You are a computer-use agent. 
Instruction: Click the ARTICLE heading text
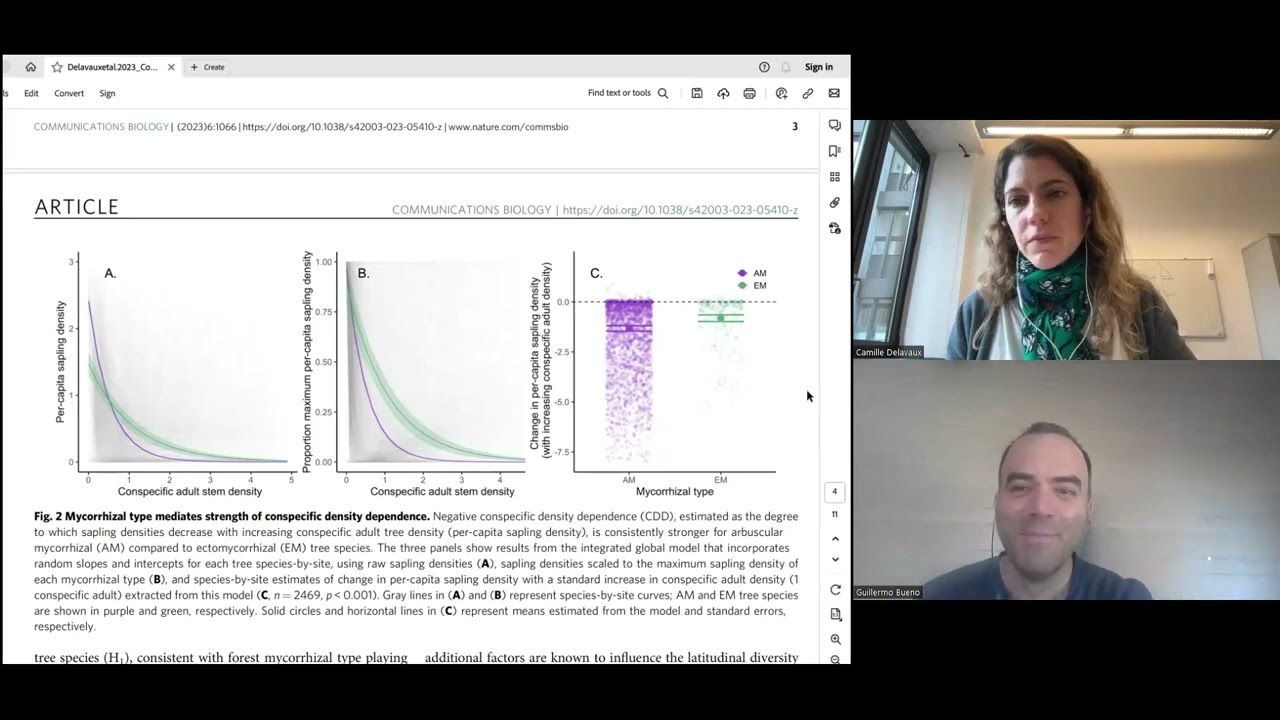76,207
